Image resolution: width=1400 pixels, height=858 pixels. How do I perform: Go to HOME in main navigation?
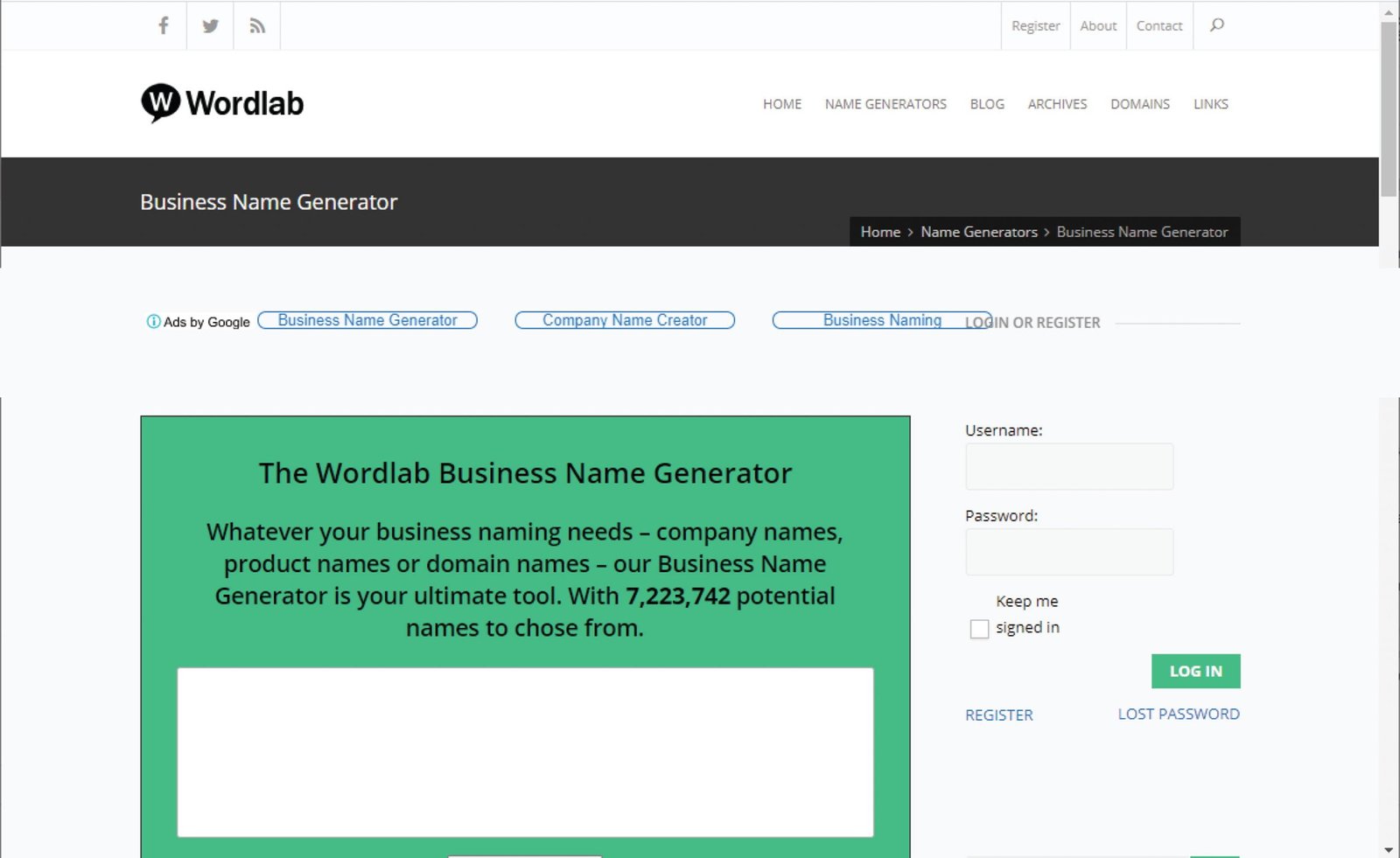tap(782, 104)
